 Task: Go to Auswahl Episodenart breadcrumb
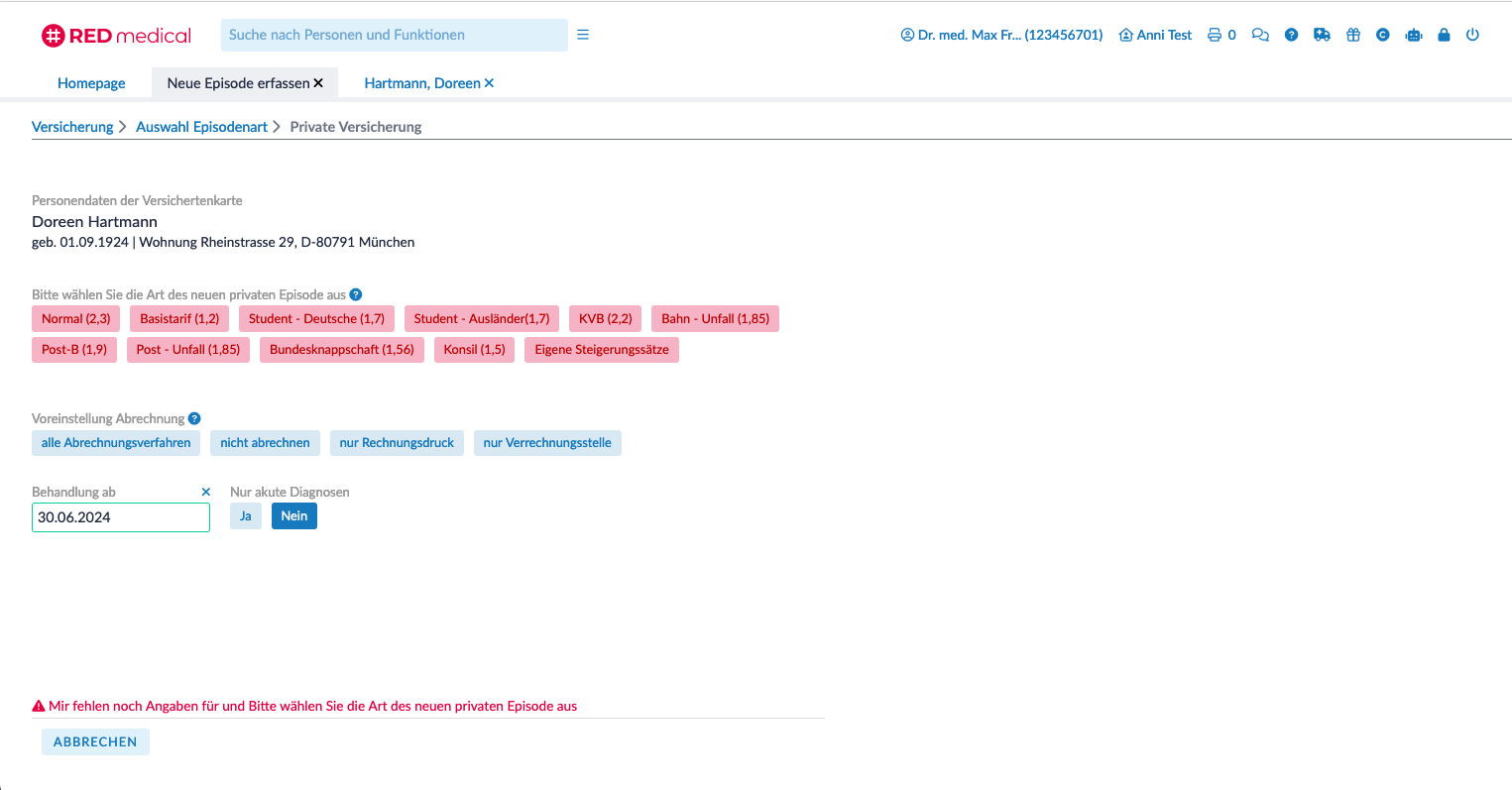(x=201, y=127)
